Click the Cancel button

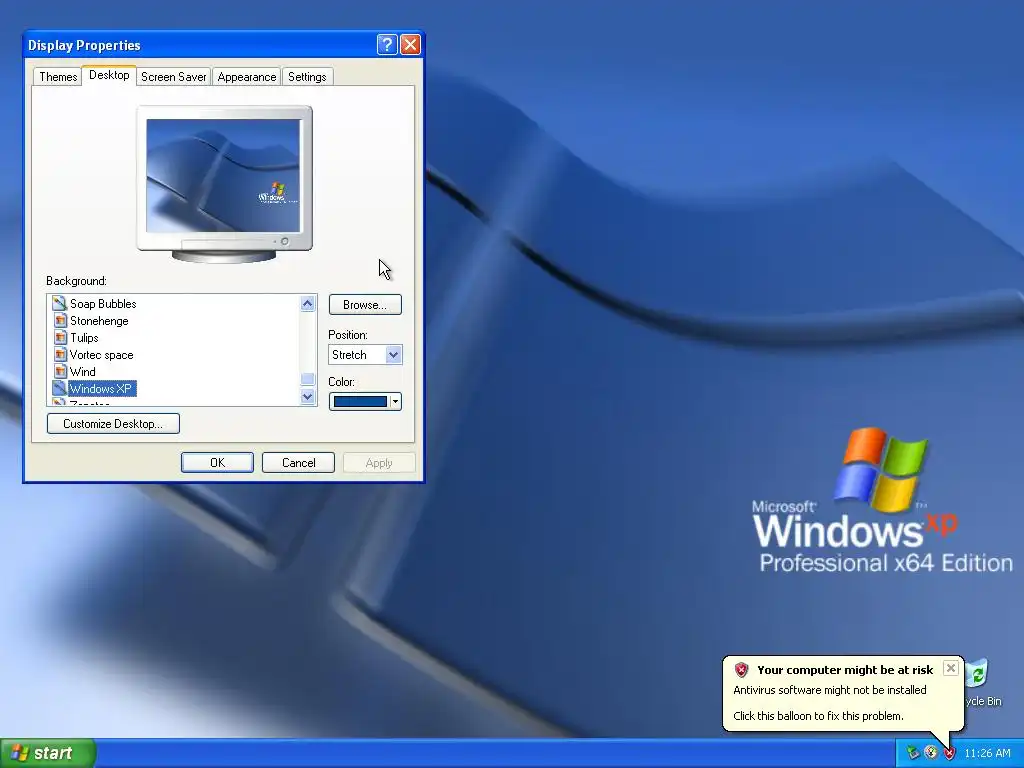298,462
